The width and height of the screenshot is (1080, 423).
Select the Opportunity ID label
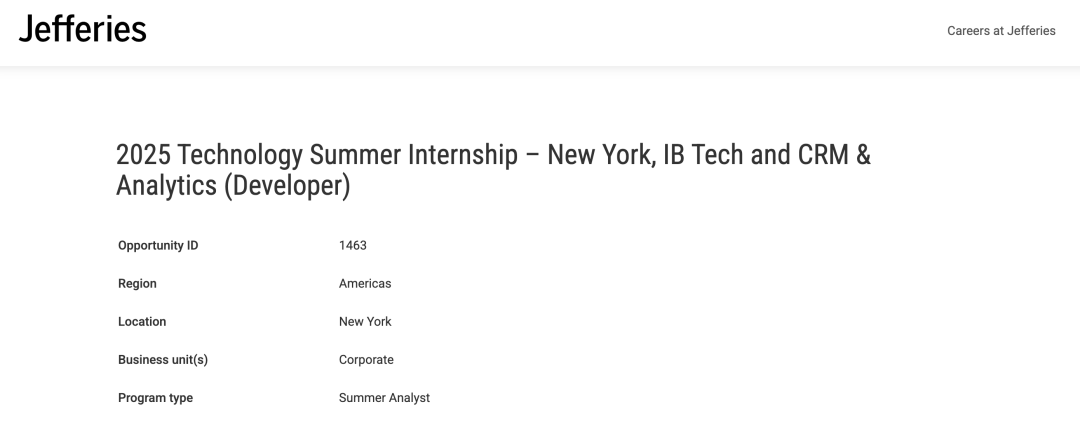(158, 246)
